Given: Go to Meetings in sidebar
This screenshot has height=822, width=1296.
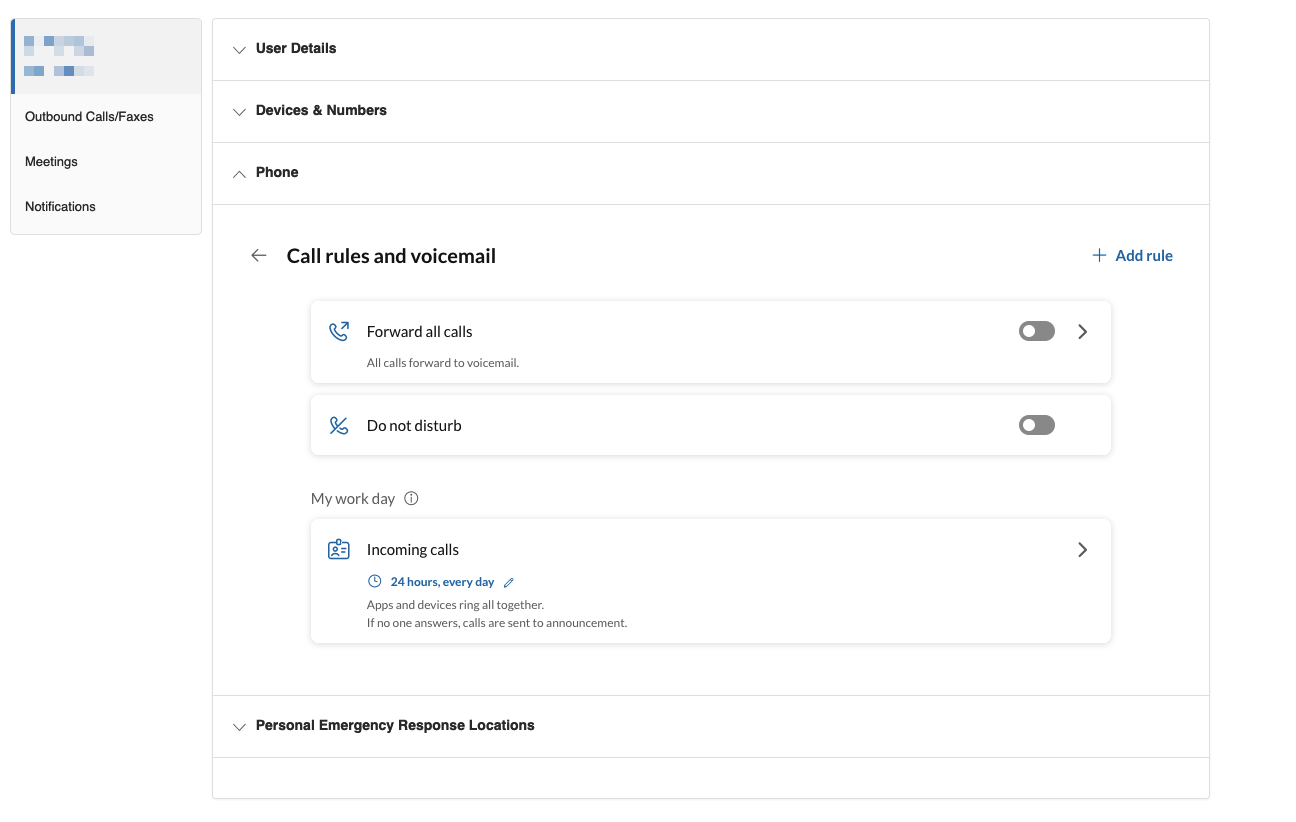Looking at the screenshot, I should (51, 162).
